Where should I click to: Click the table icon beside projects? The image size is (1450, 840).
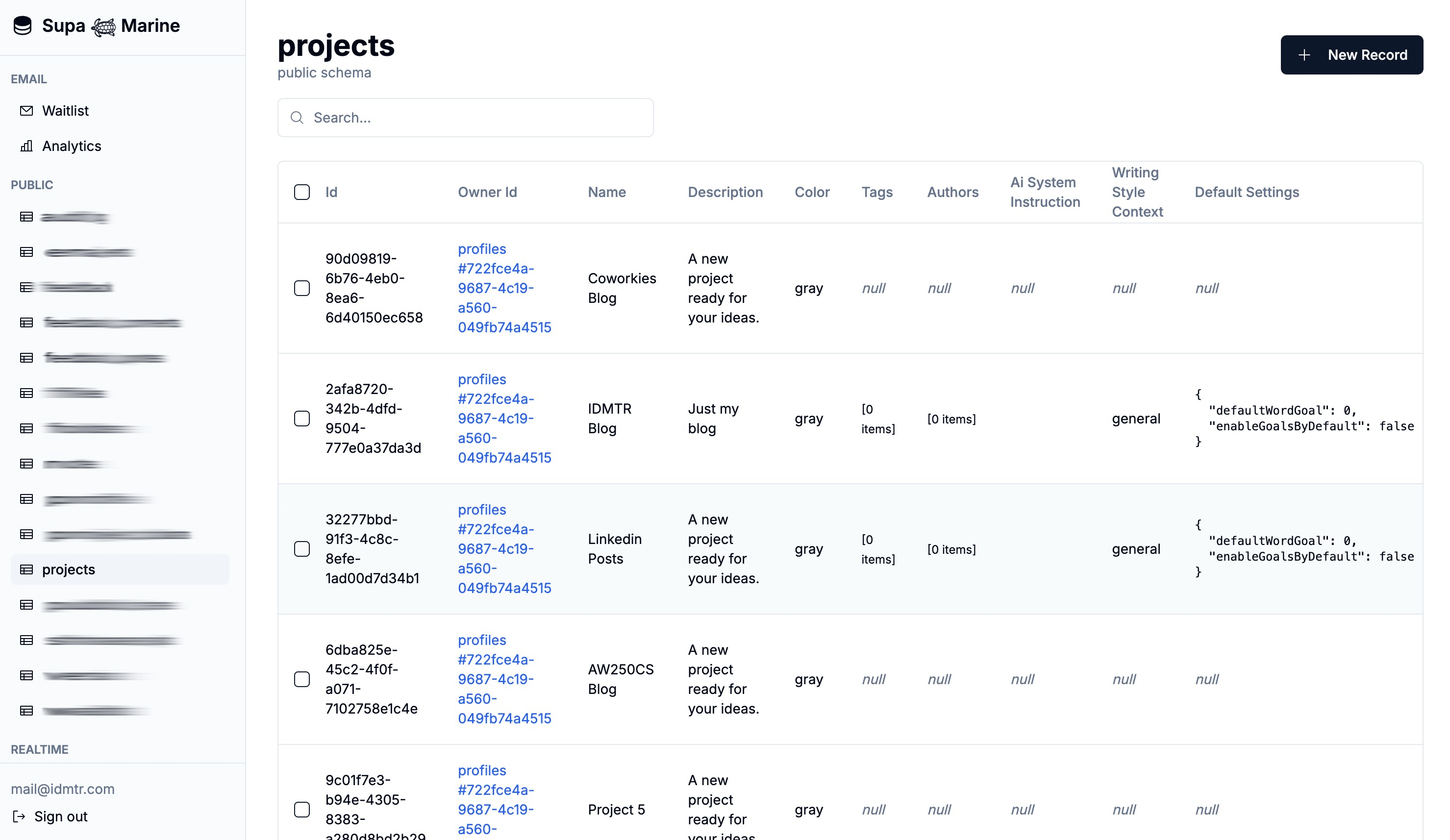click(x=26, y=569)
